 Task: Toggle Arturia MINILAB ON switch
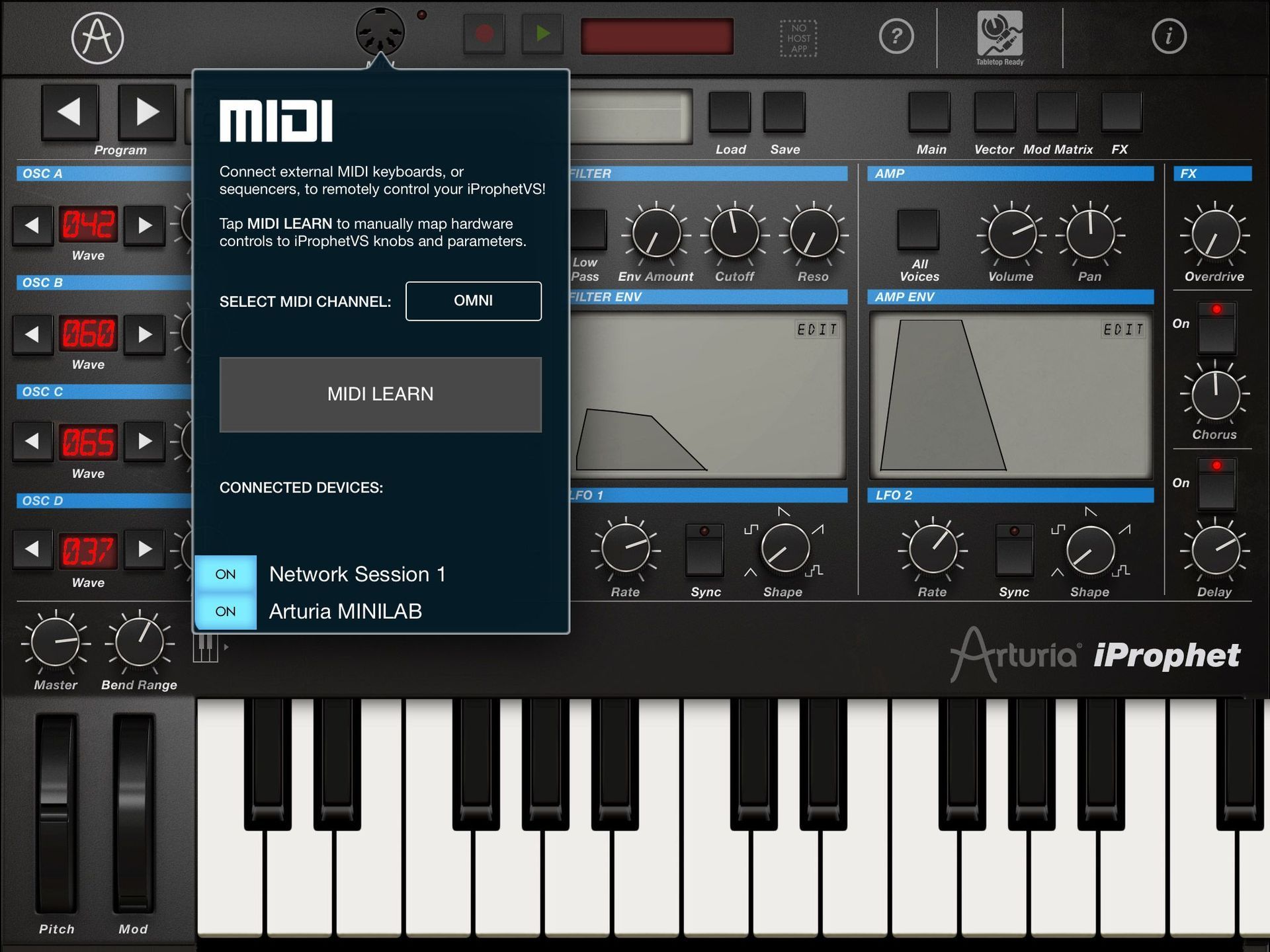pyautogui.click(x=226, y=611)
